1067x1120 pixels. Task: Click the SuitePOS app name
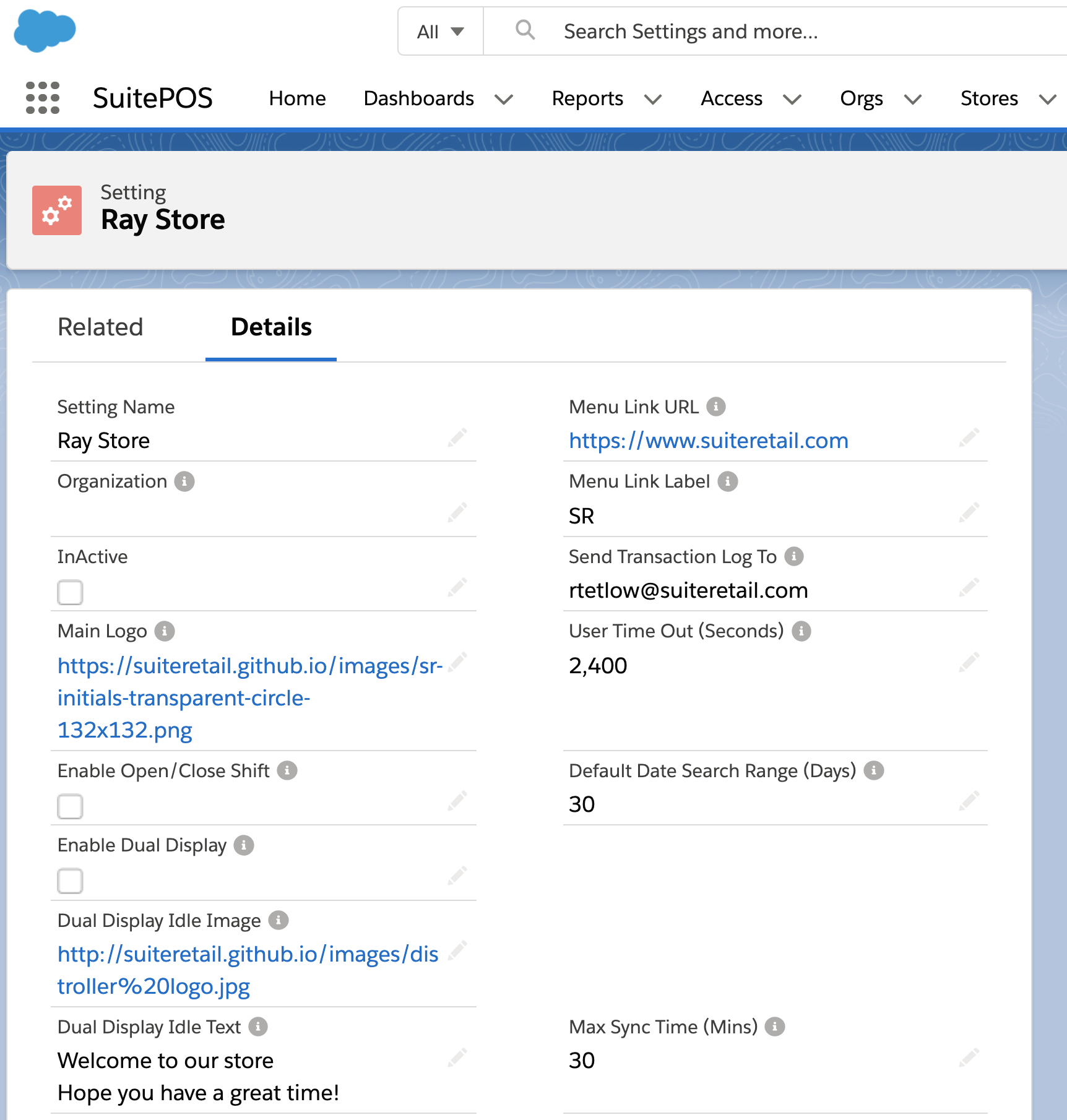[x=152, y=98]
